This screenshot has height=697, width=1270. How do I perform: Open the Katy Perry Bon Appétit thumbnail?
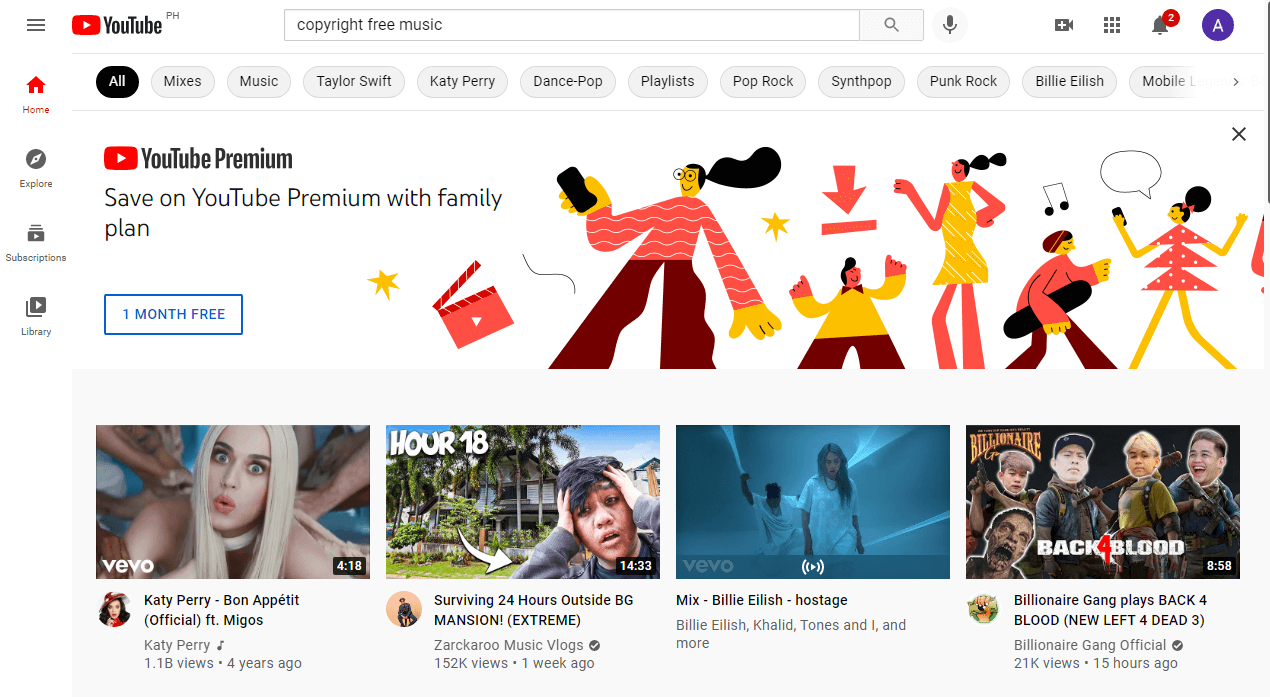(233, 502)
